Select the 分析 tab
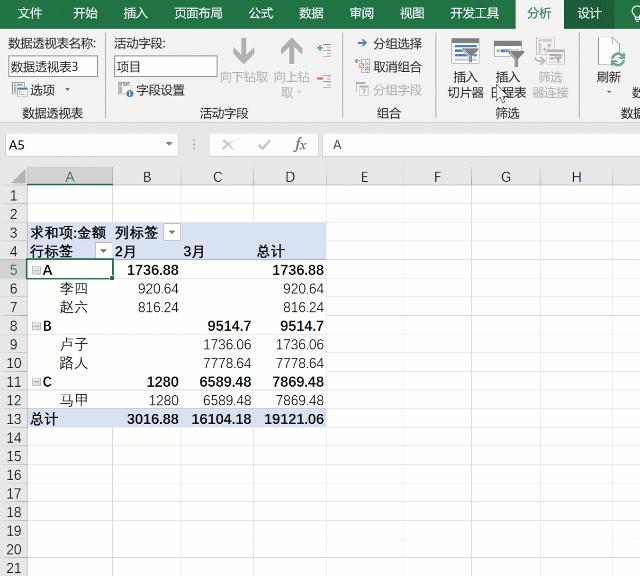 (x=539, y=13)
